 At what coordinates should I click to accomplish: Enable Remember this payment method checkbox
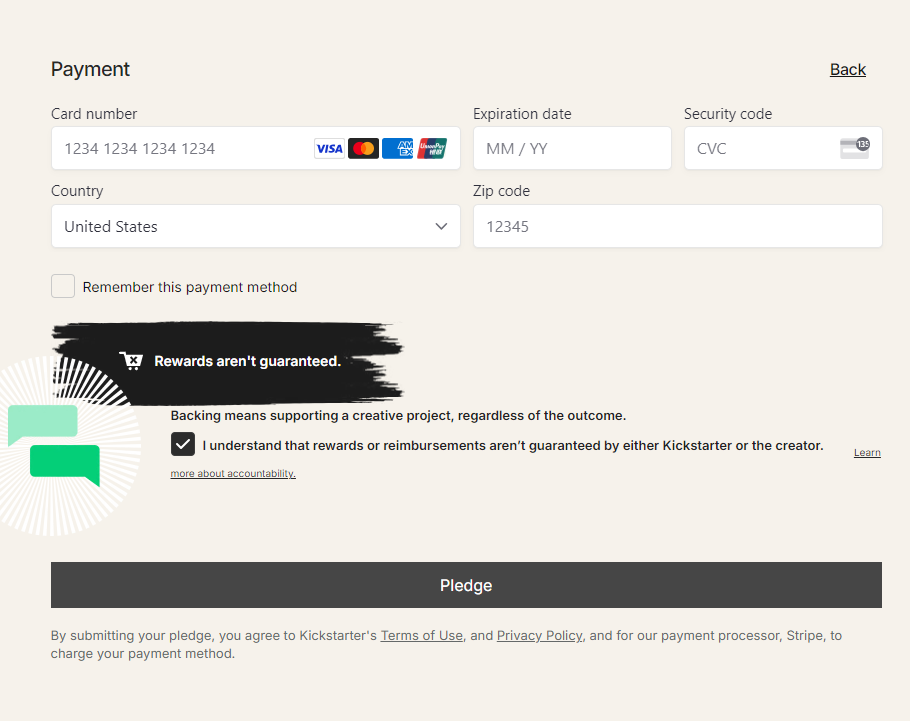click(x=63, y=286)
